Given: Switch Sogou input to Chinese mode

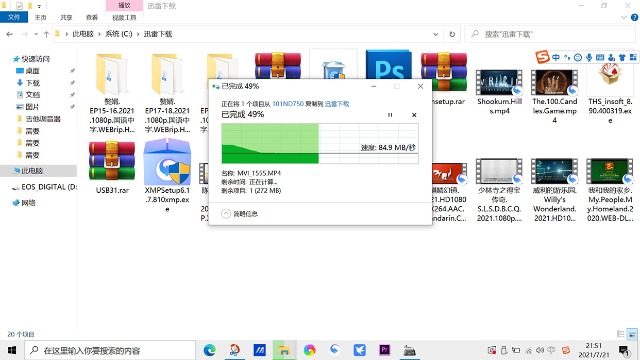Looking at the screenshot, I should (556, 58).
